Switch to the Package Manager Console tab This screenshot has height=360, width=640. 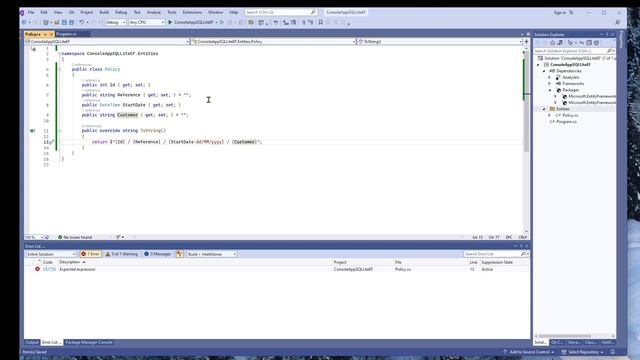tap(89, 342)
